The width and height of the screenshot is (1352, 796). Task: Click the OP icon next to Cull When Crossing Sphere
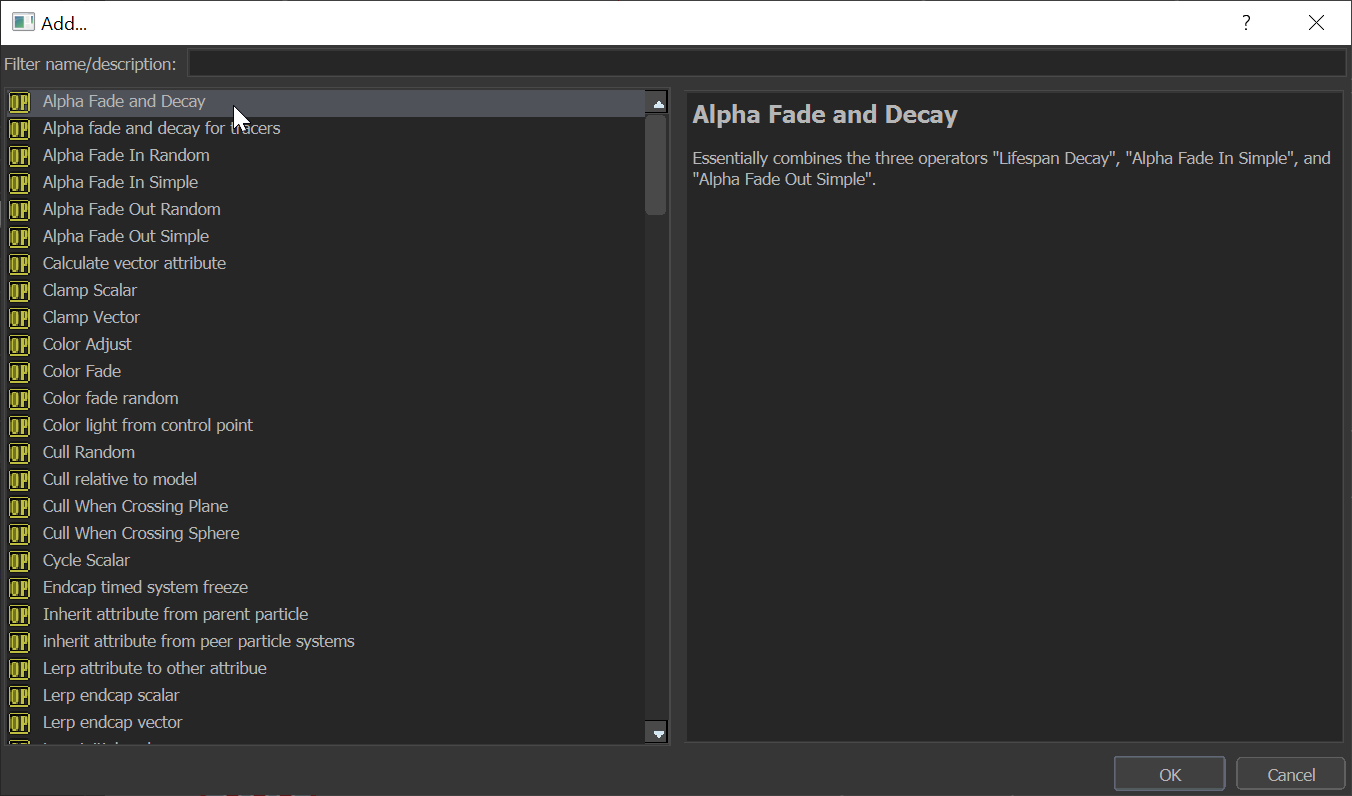pyautogui.click(x=19, y=534)
